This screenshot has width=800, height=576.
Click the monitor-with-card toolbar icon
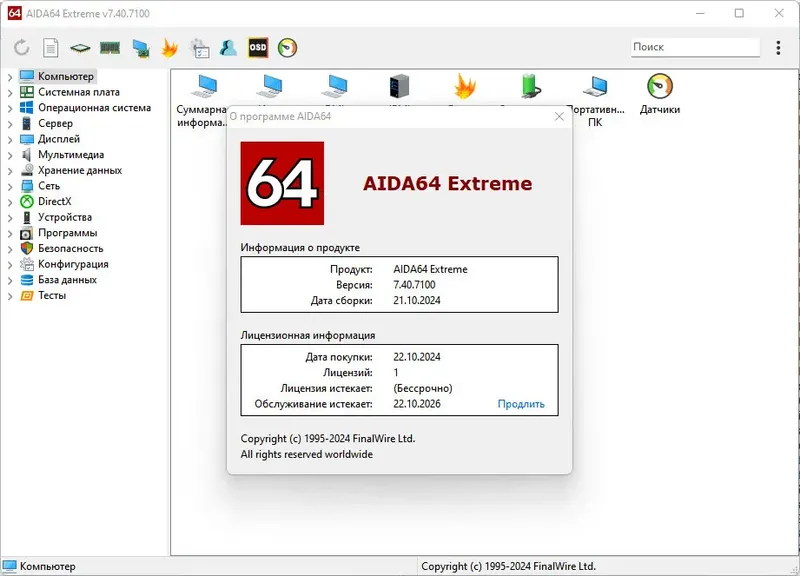[x=141, y=48]
